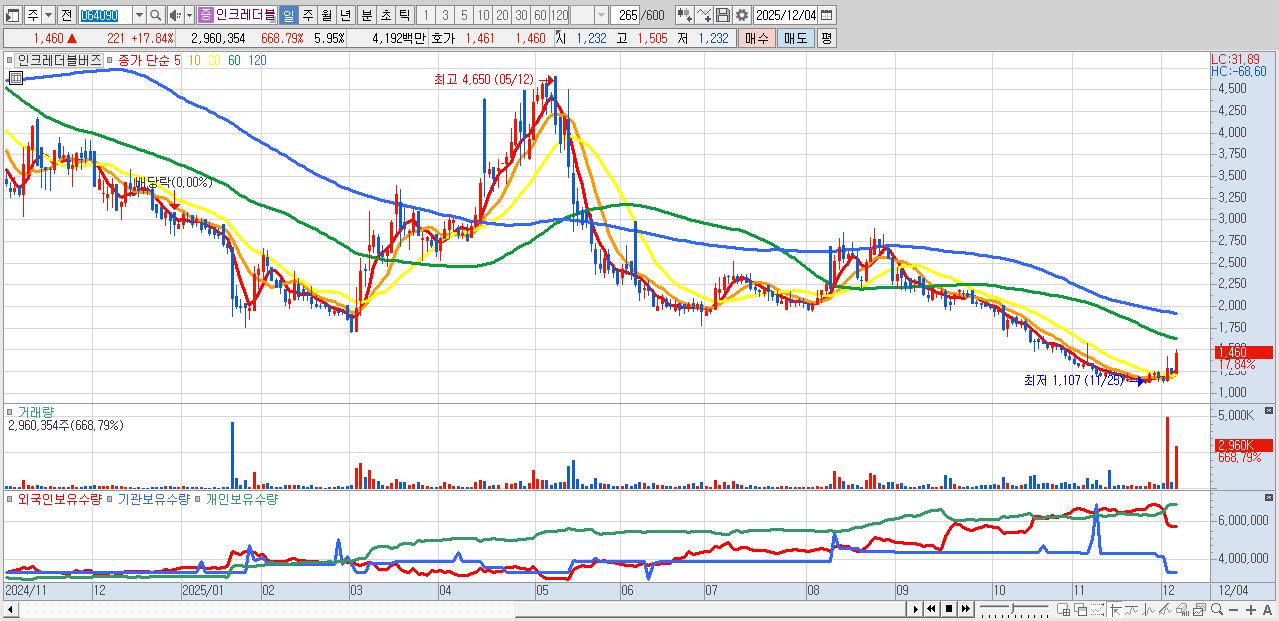Click the A text tool in bottom bar

(x=1267, y=610)
